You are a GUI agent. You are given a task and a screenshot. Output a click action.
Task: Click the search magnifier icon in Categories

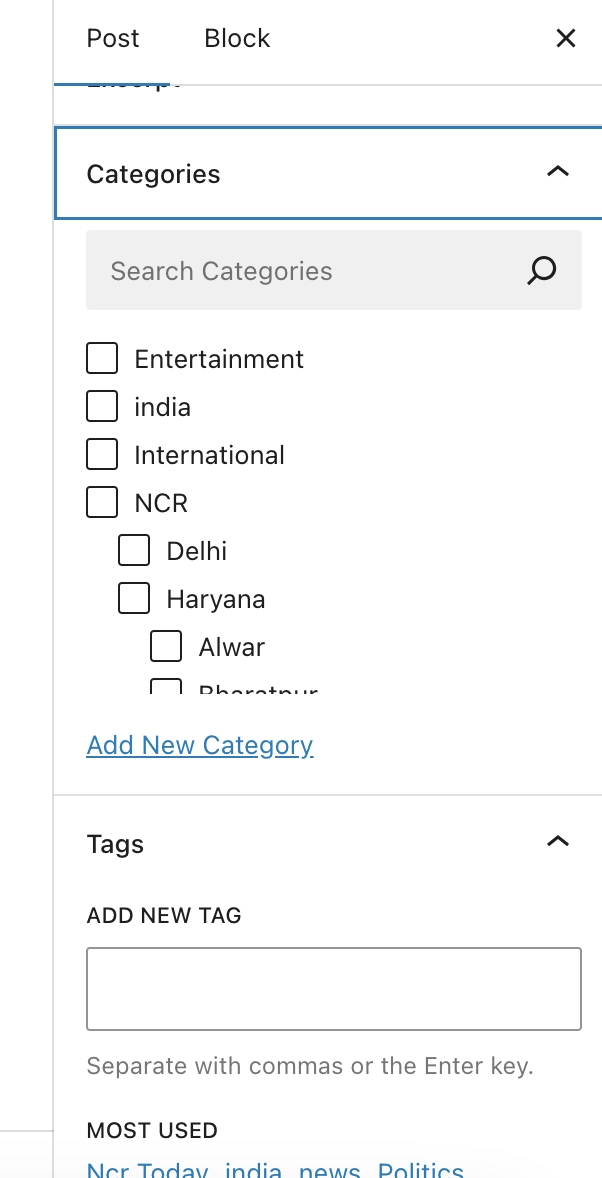point(541,271)
